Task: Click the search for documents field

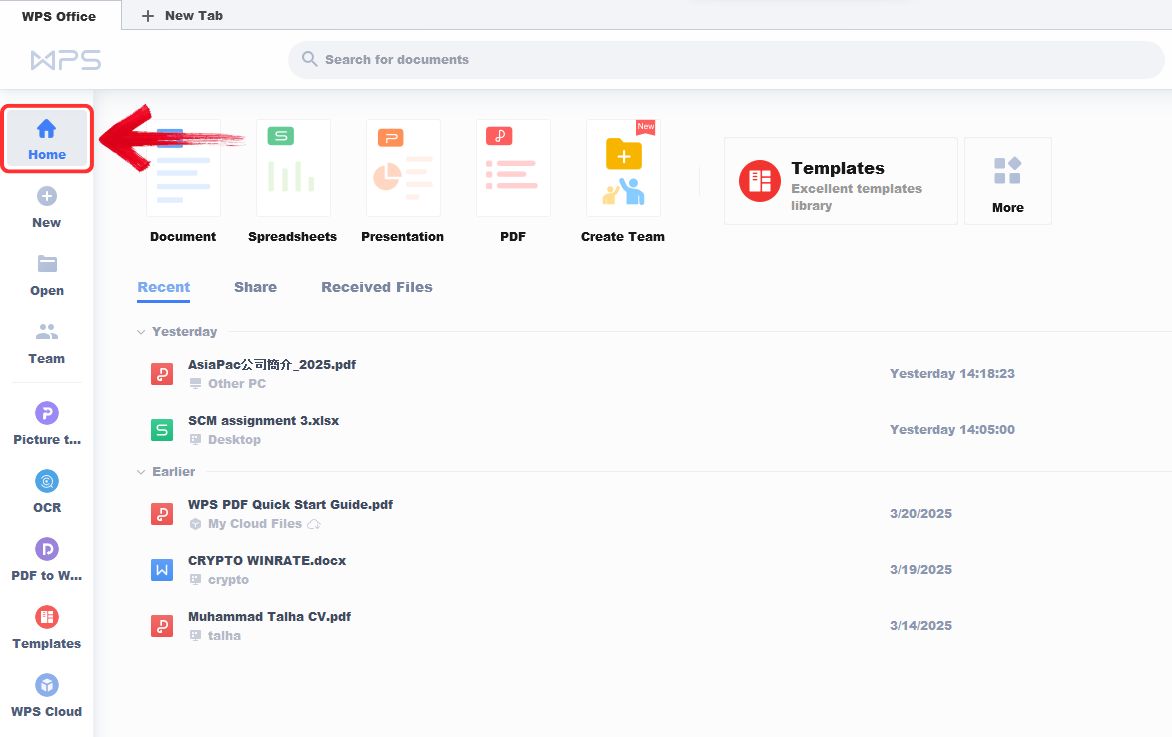Action: (727, 59)
